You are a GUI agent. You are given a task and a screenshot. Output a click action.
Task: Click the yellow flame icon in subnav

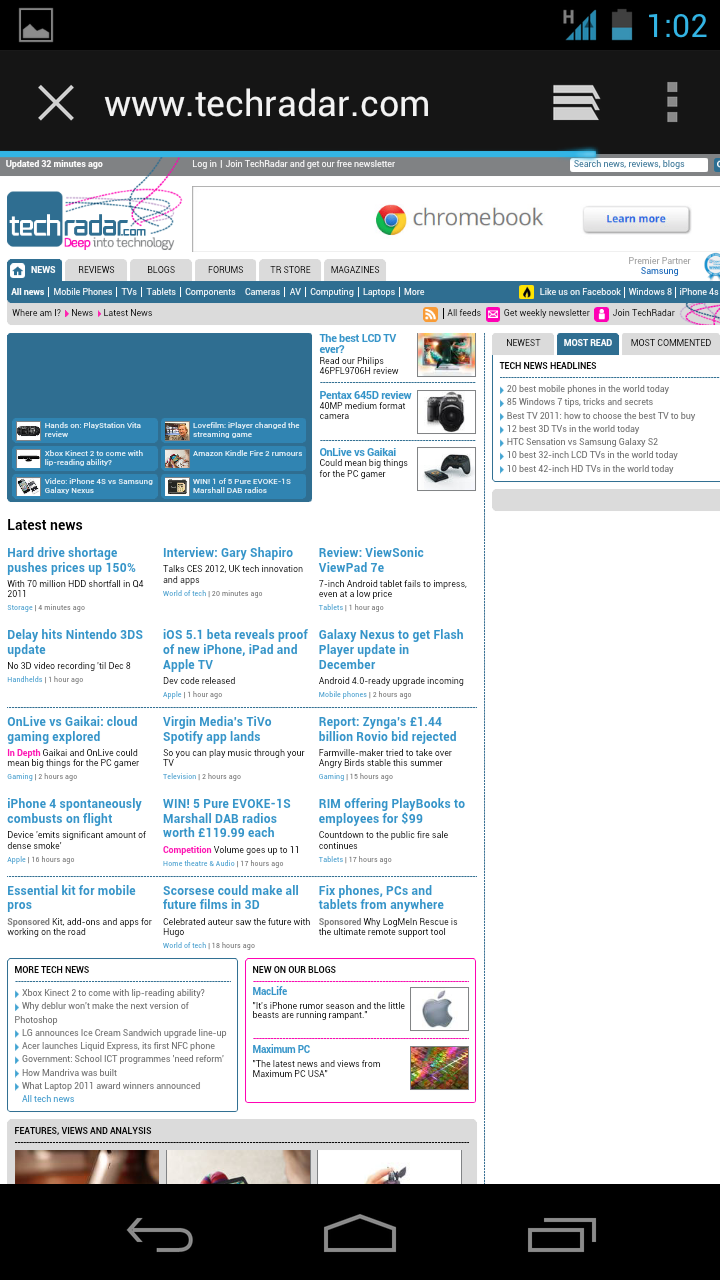[526, 292]
